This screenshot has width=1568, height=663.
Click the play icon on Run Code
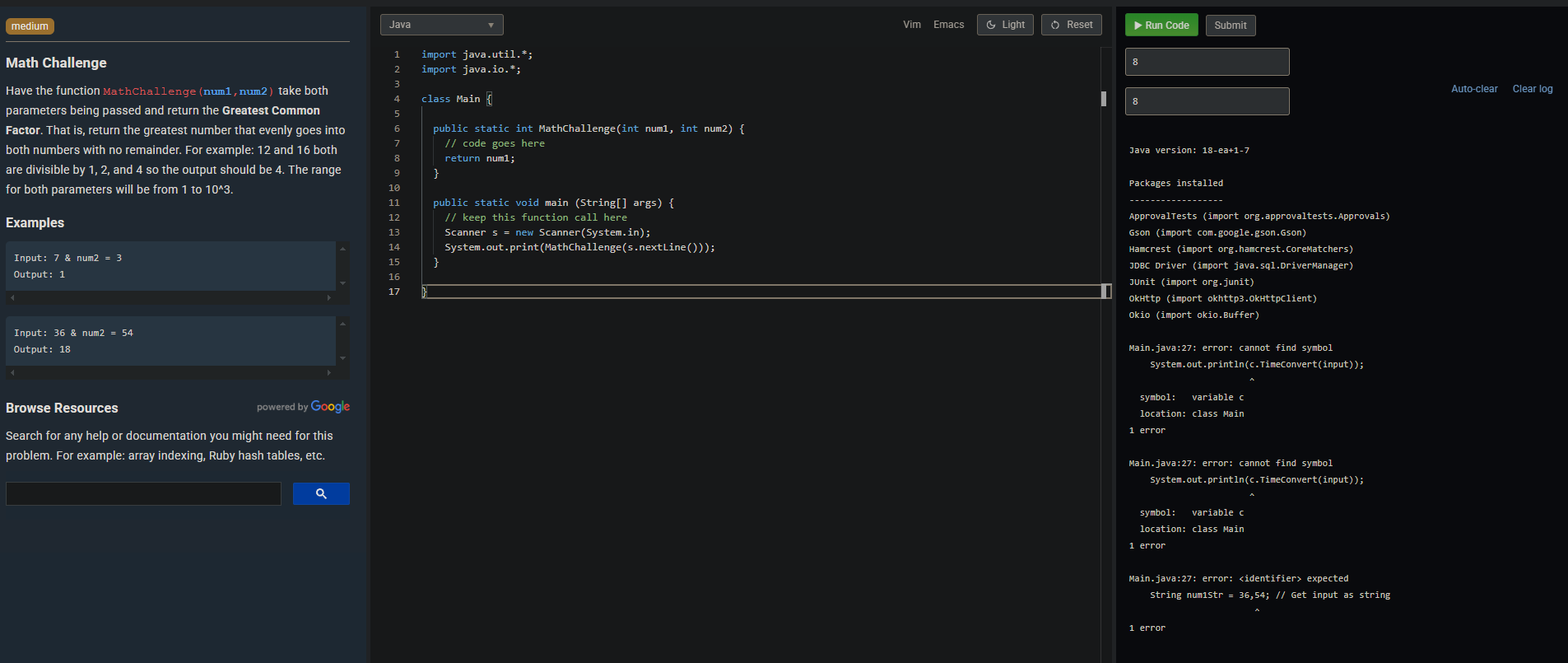(1138, 26)
